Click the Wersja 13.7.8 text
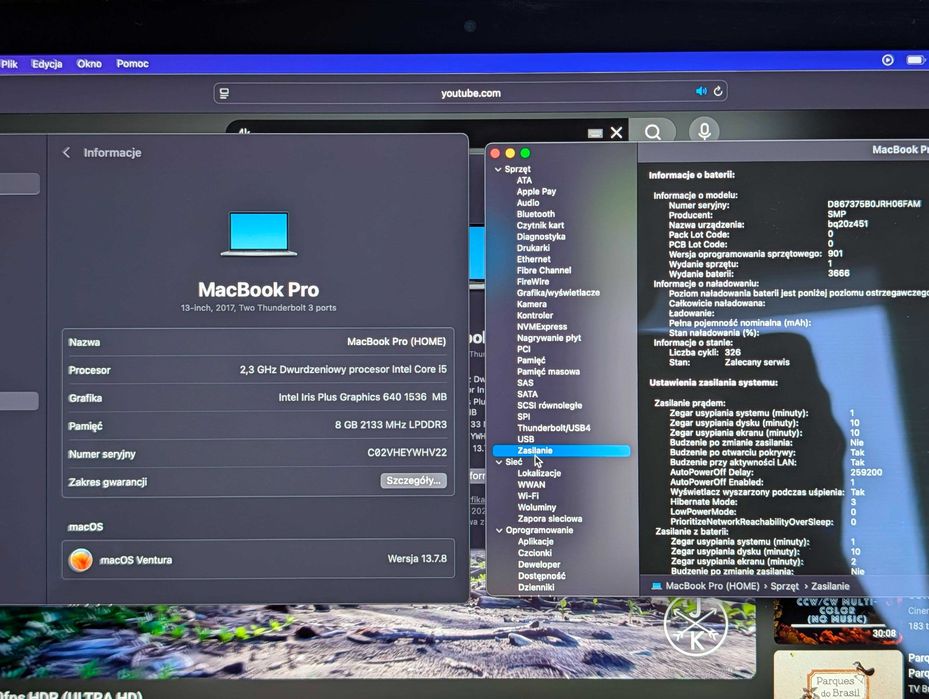929x699 pixels. (417, 559)
